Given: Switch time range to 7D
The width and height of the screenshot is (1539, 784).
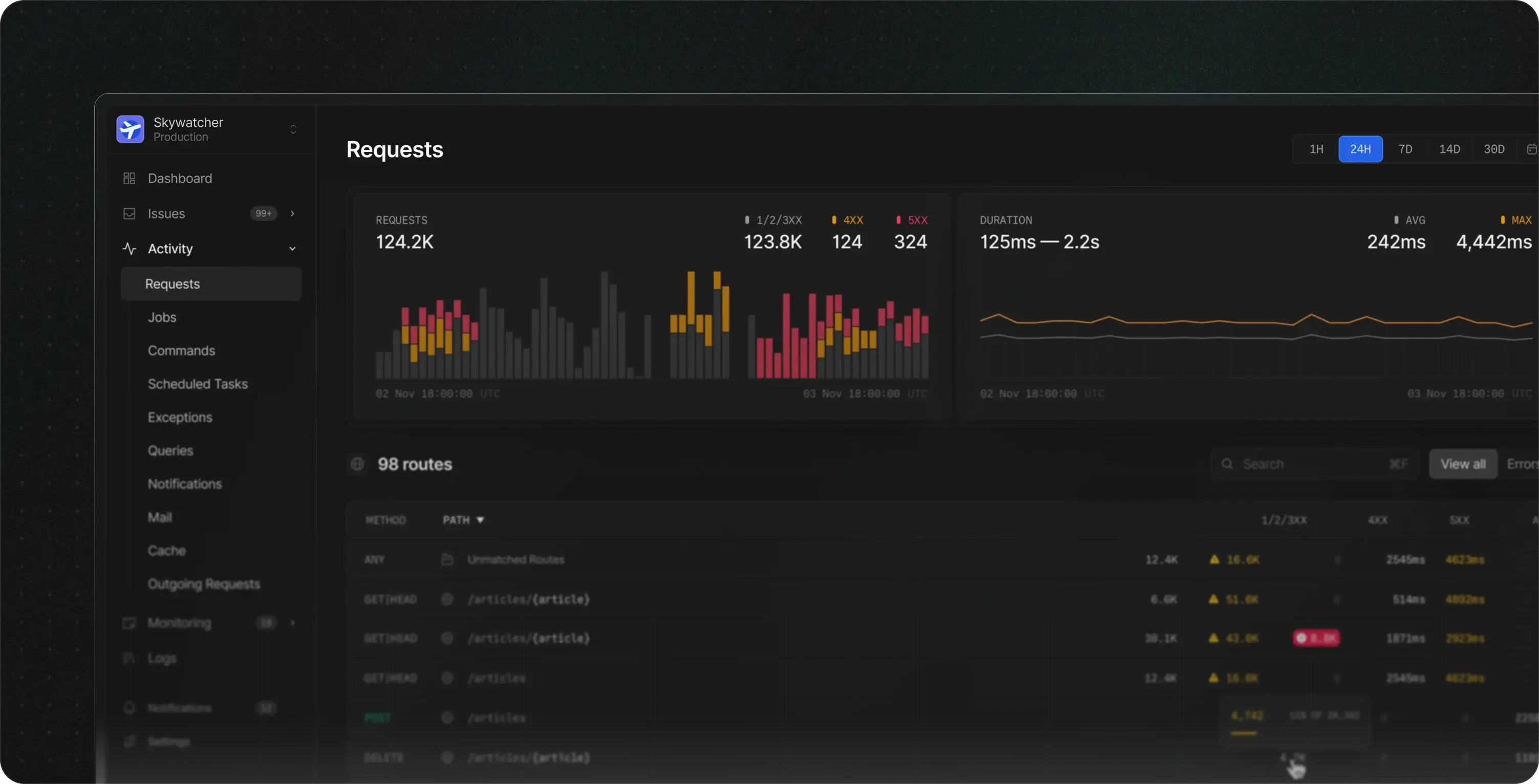Looking at the screenshot, I should [x=1405, y=149].
